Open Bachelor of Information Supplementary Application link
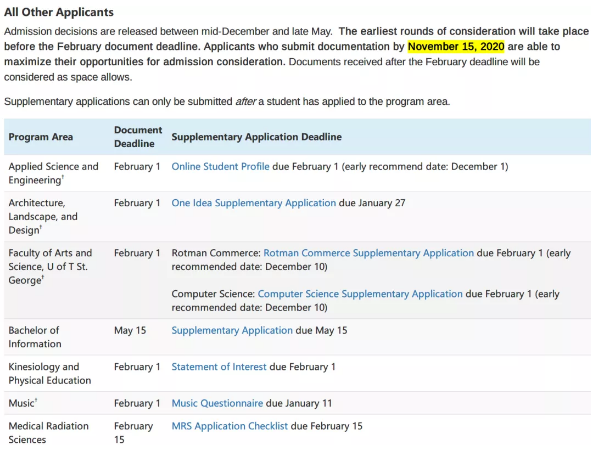The height and width of the screenshot is (453, 591). [232, 330]
